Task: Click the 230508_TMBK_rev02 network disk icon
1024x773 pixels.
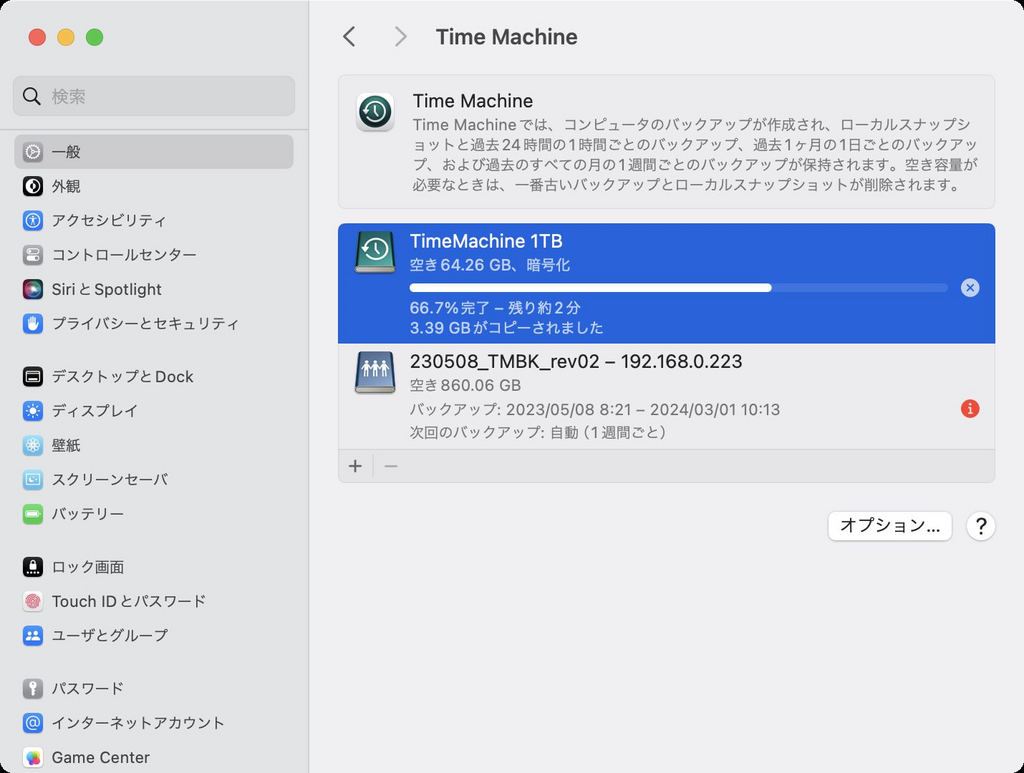Action: [375, 372]
